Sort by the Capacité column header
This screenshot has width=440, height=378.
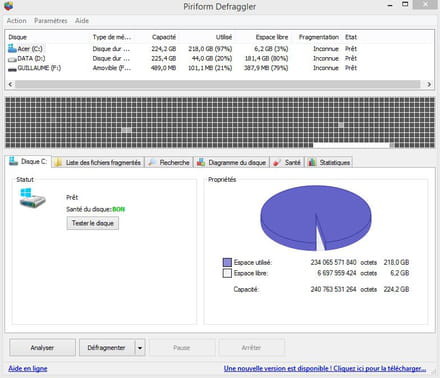point(164,37)
